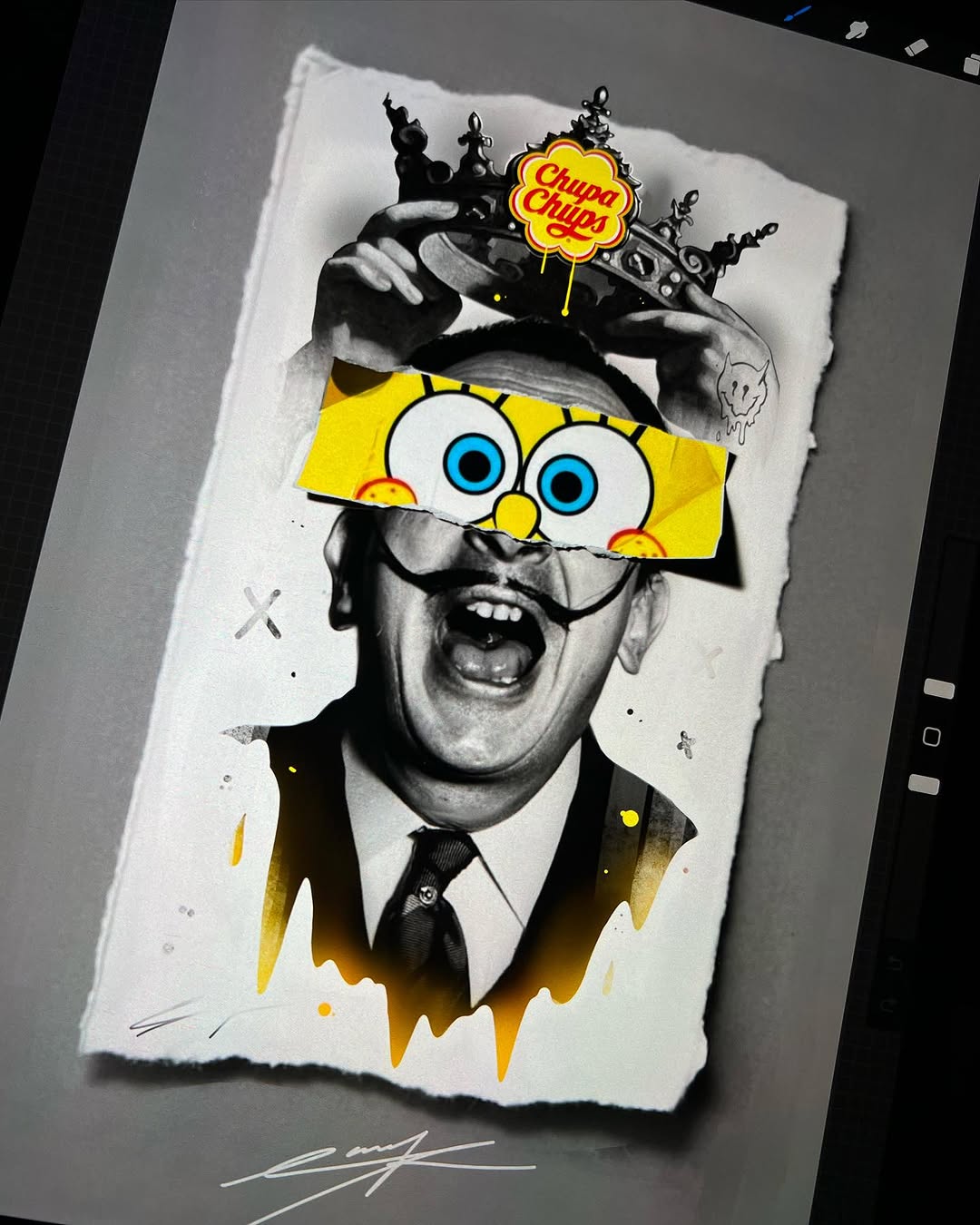
Task: Tap the Redo arrow in sidebar
Action: [x=889, y=1004]
